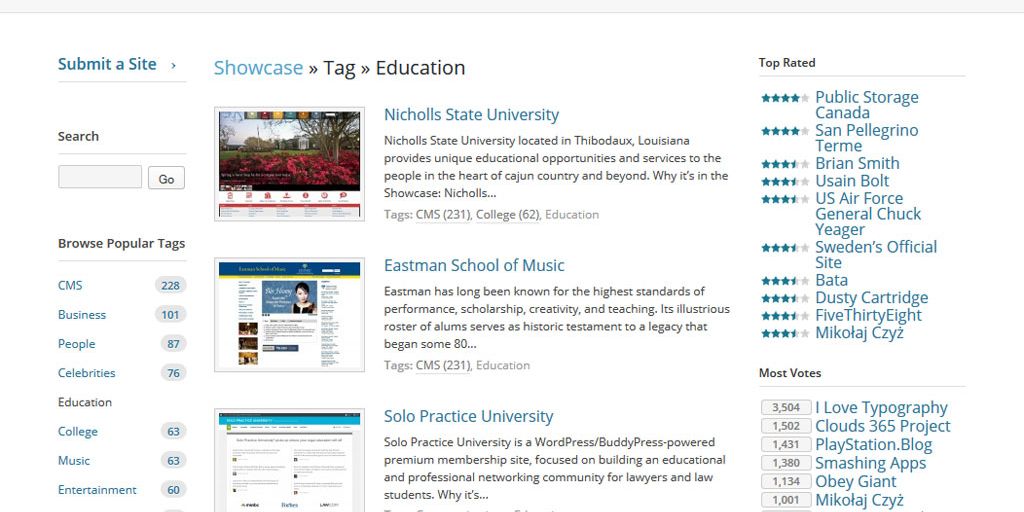This screenshot has width=1024, height=512.
Task: Open Mikołaj Czyż in Top Rated list
Action: coord(859,333)
